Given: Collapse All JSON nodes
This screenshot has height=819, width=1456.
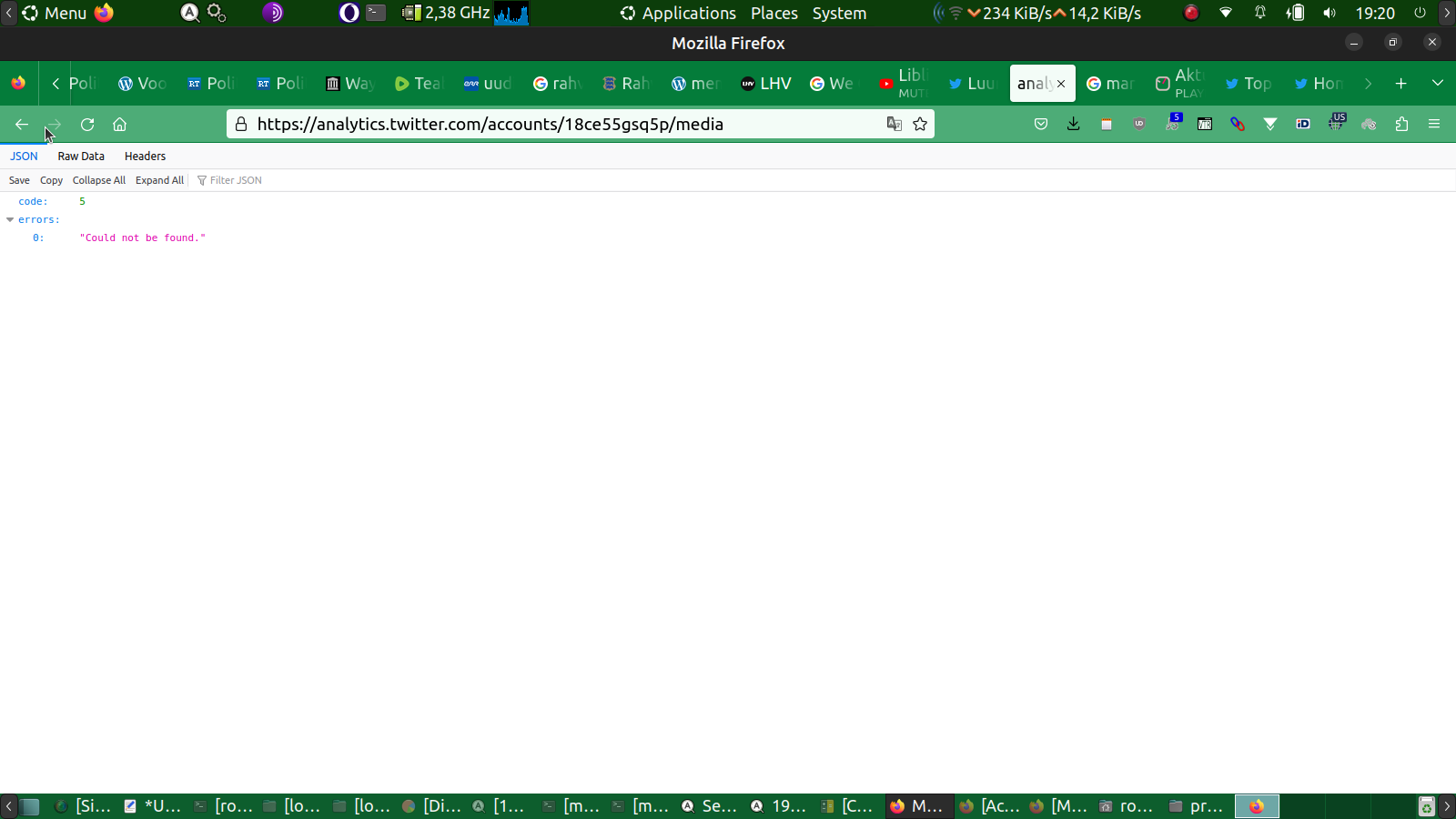Looking at the screenshot, I should (99, 180).
